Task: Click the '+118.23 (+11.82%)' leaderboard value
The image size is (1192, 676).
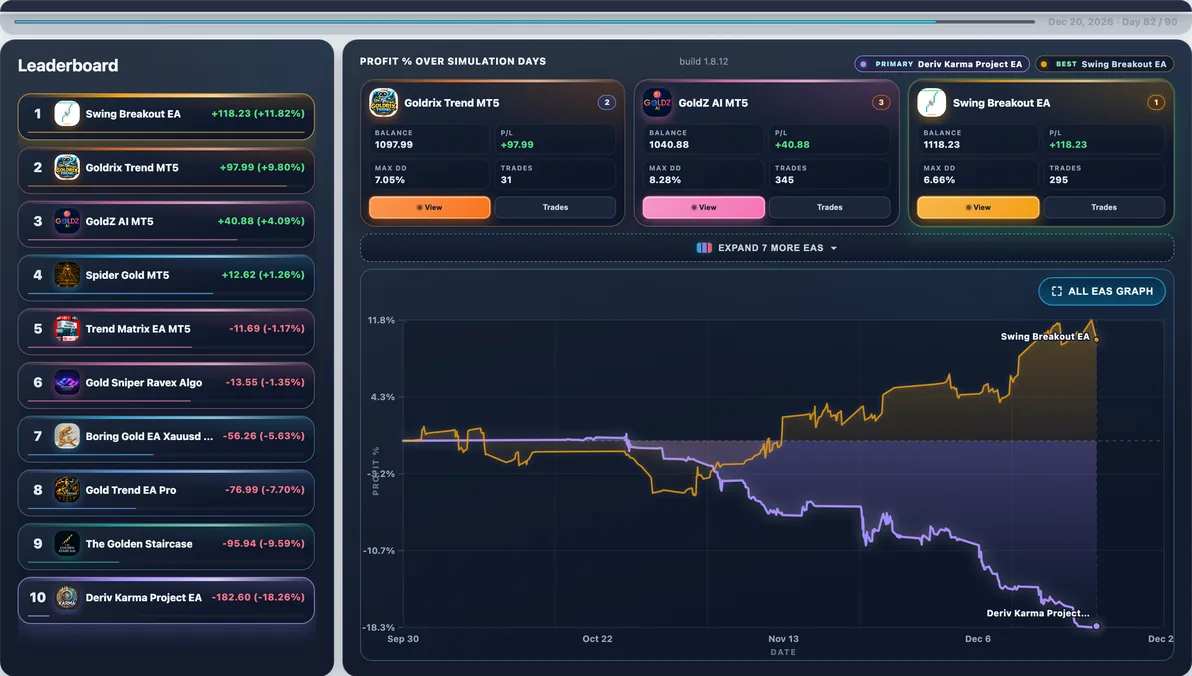Action: [x=258, y=113]
